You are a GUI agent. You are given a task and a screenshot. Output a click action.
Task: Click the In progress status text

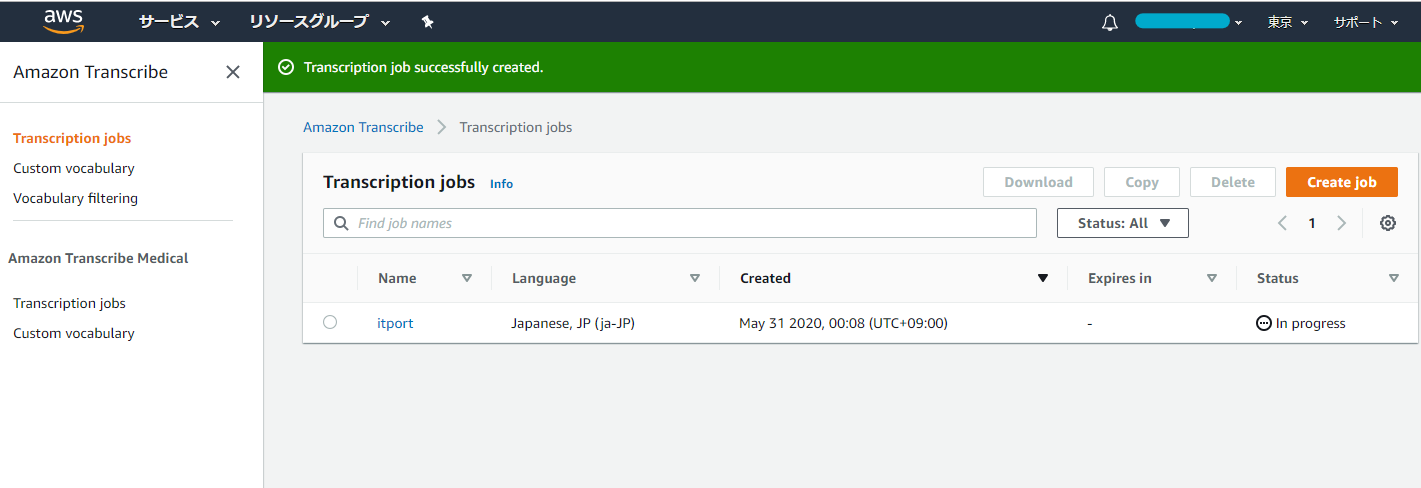click(x=1311, y=323)
